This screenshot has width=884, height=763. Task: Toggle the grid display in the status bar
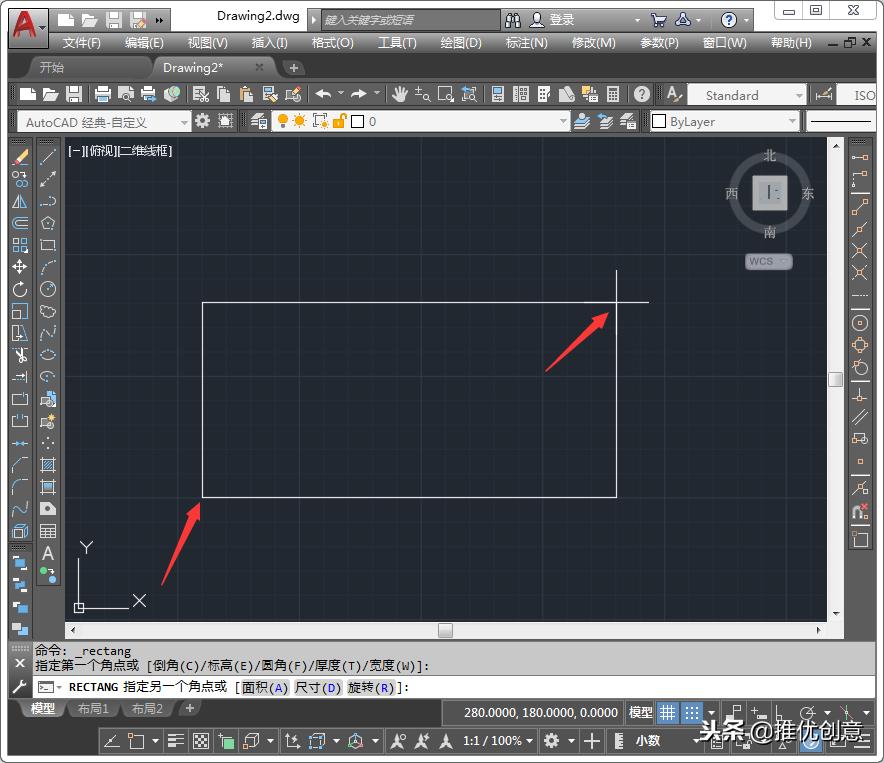coord(668,712)
